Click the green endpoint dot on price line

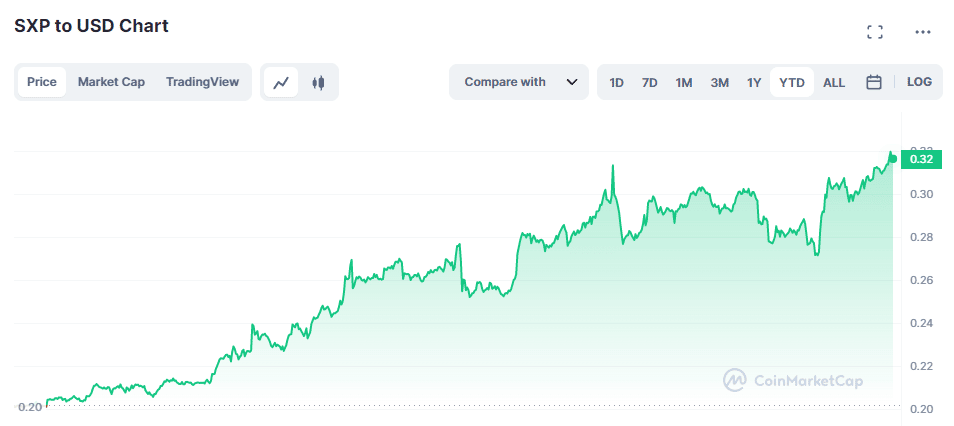pyautogui.click(x=893, y=159)
